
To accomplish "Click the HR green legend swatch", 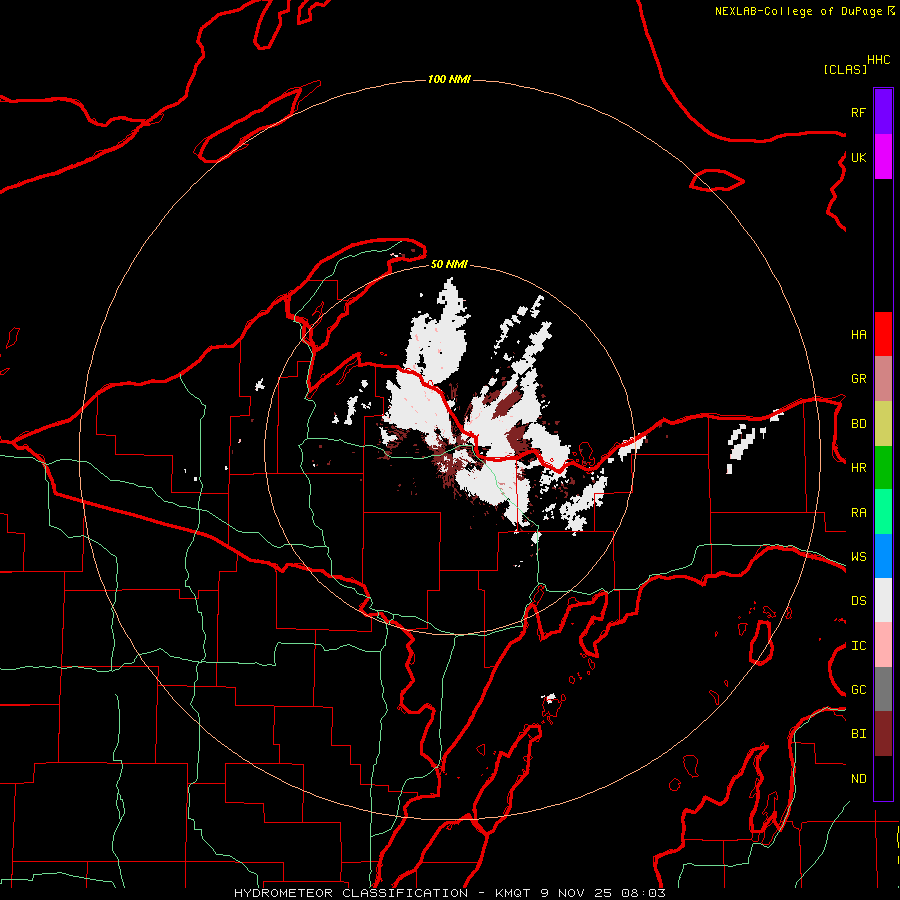I will pos(883,468).
